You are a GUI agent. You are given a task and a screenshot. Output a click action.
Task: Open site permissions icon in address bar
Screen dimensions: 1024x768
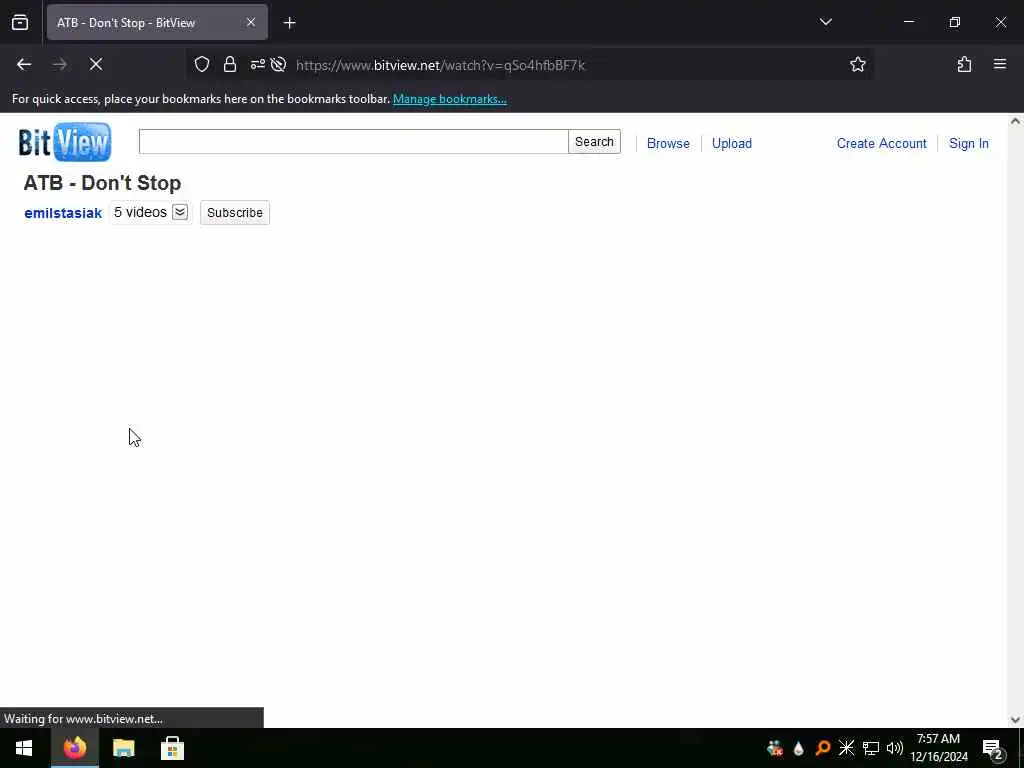pos(258,65)
